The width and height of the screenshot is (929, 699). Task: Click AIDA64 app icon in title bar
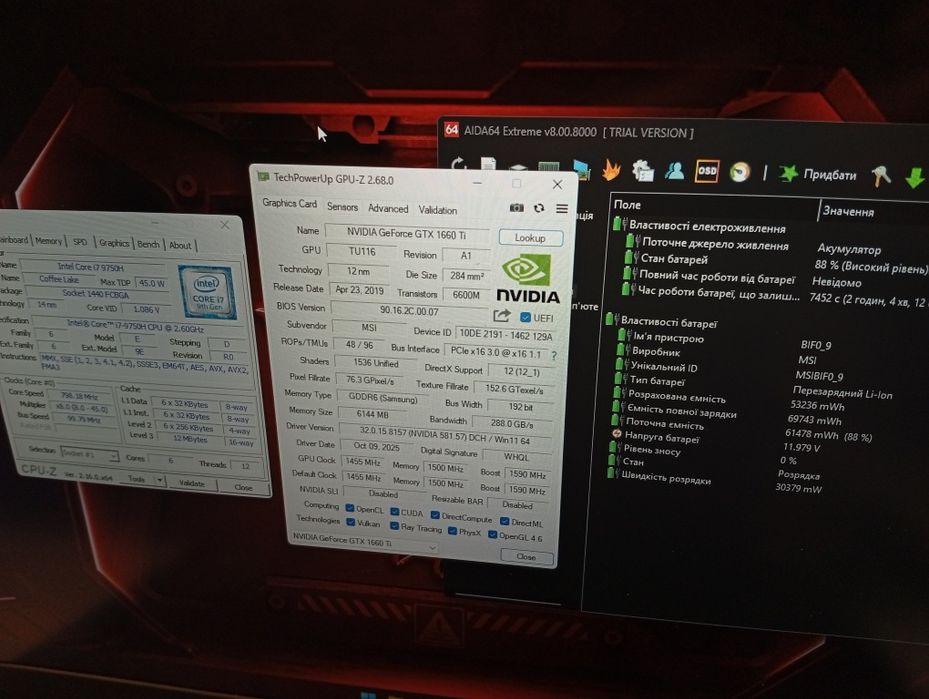[451, 129]
